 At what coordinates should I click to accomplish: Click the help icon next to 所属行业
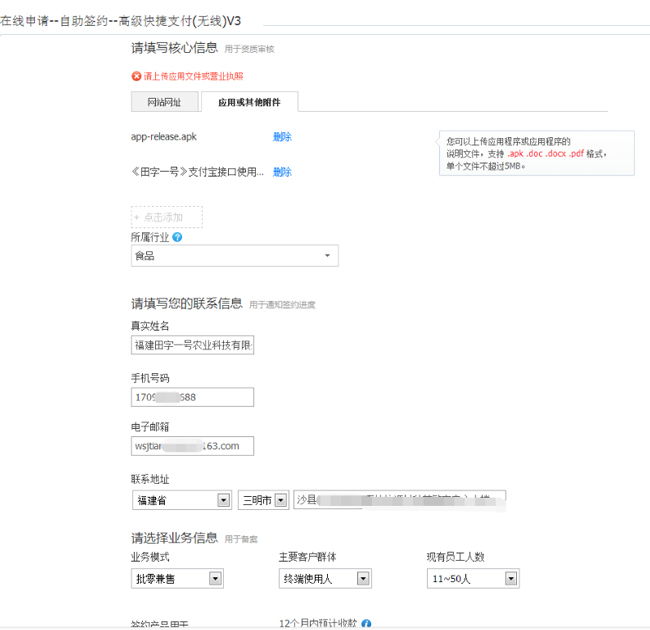177,237
